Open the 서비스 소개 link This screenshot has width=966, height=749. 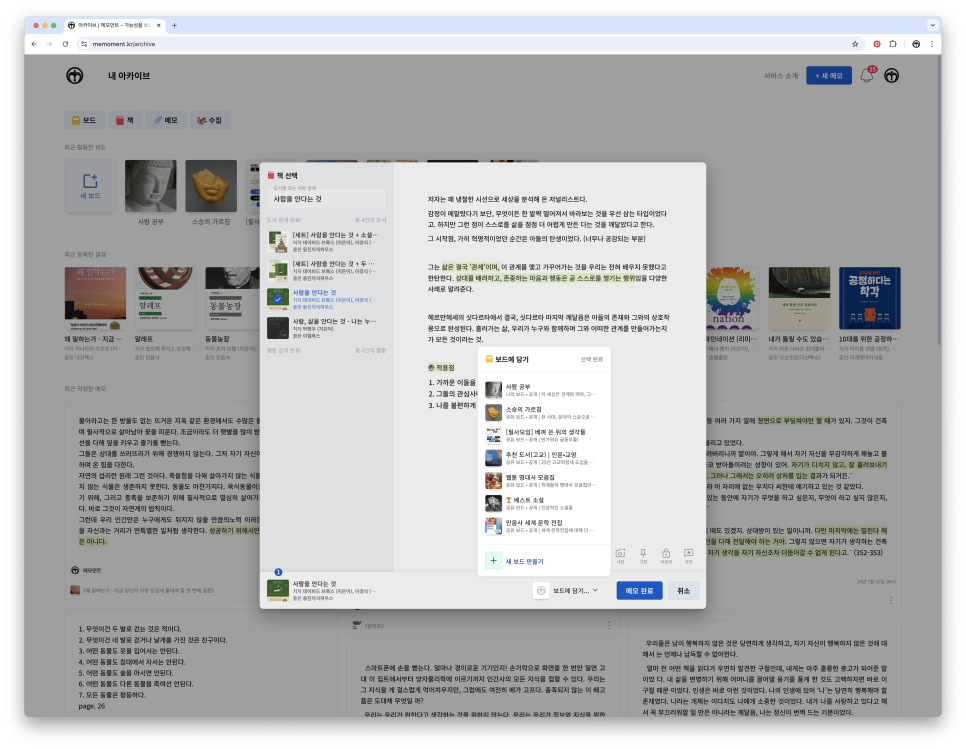[x=781, y=76]
